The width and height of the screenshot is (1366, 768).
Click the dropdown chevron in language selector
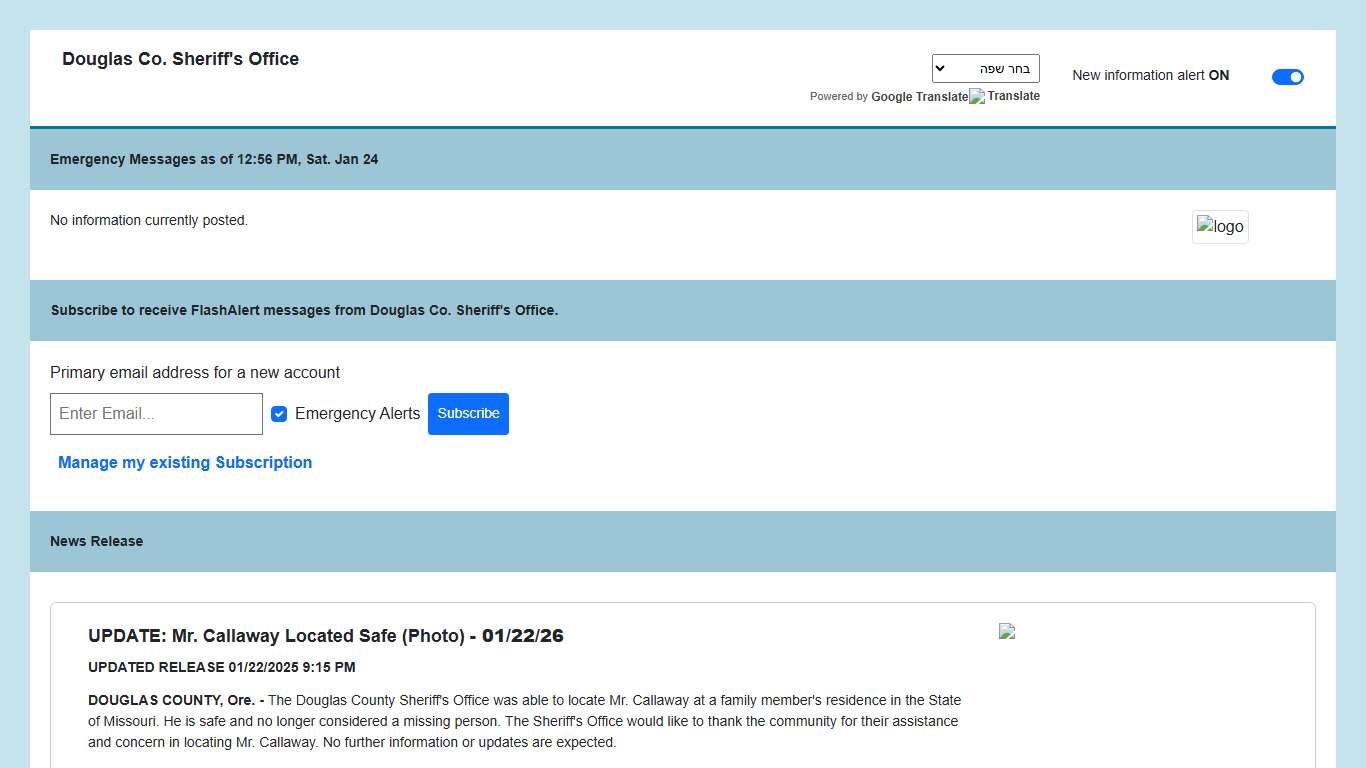(x=941, y=69)
